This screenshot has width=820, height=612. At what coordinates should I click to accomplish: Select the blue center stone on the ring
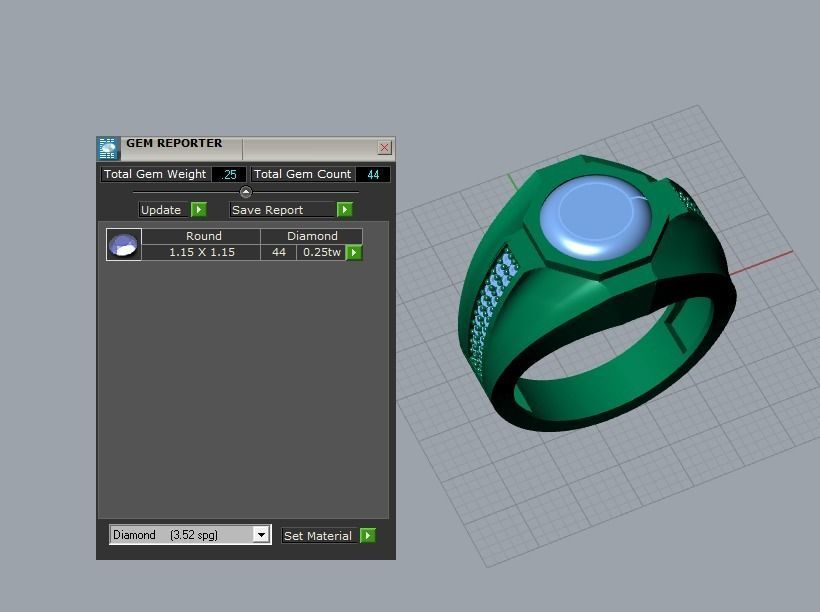[596, 217]
